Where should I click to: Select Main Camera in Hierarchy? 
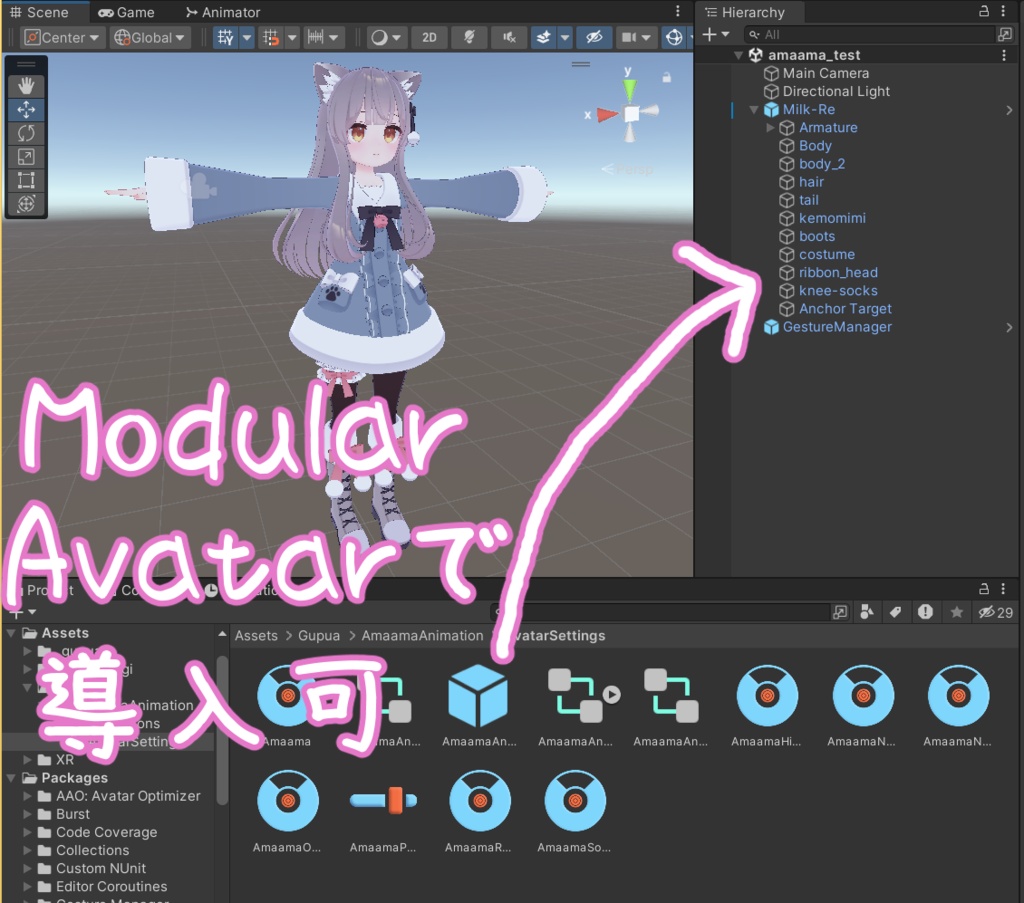(825, 73)
